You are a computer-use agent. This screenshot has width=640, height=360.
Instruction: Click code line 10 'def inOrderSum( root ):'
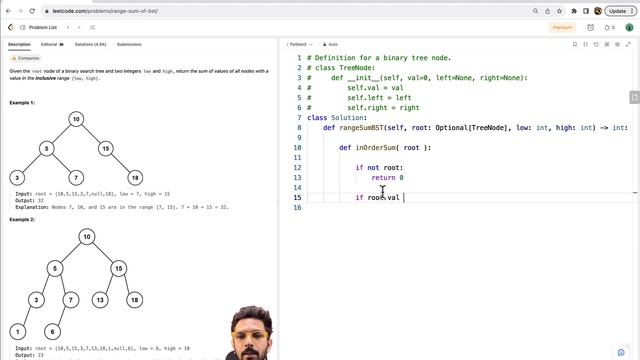(385, 148)
